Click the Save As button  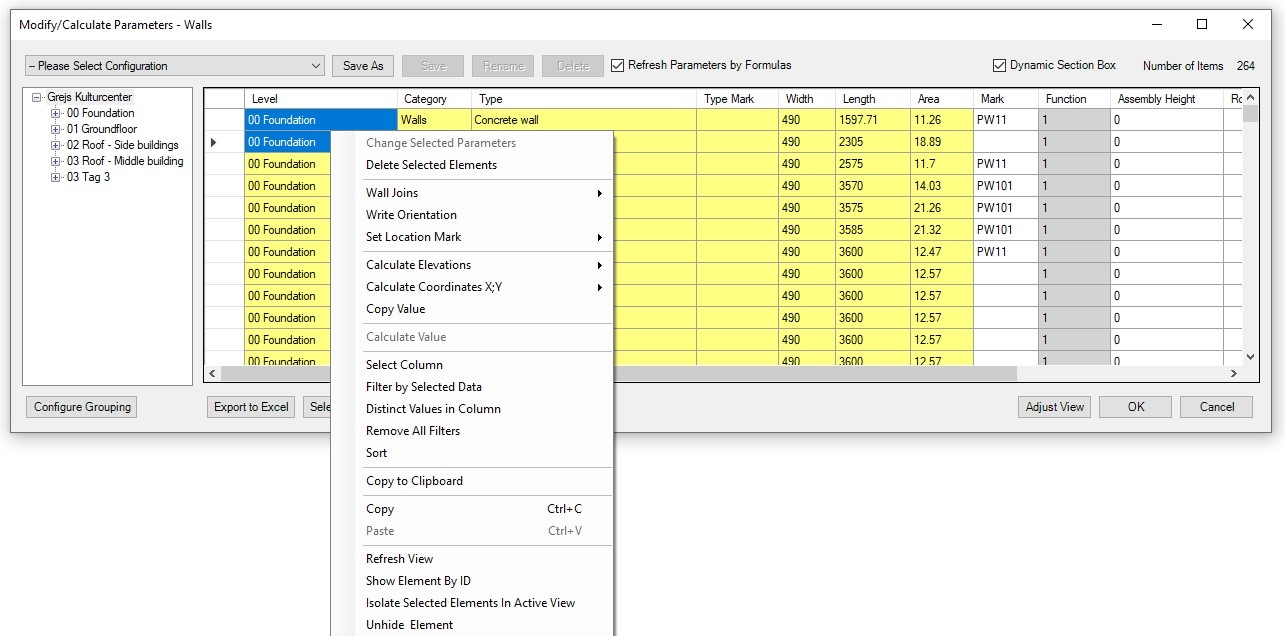coord(362,66)
